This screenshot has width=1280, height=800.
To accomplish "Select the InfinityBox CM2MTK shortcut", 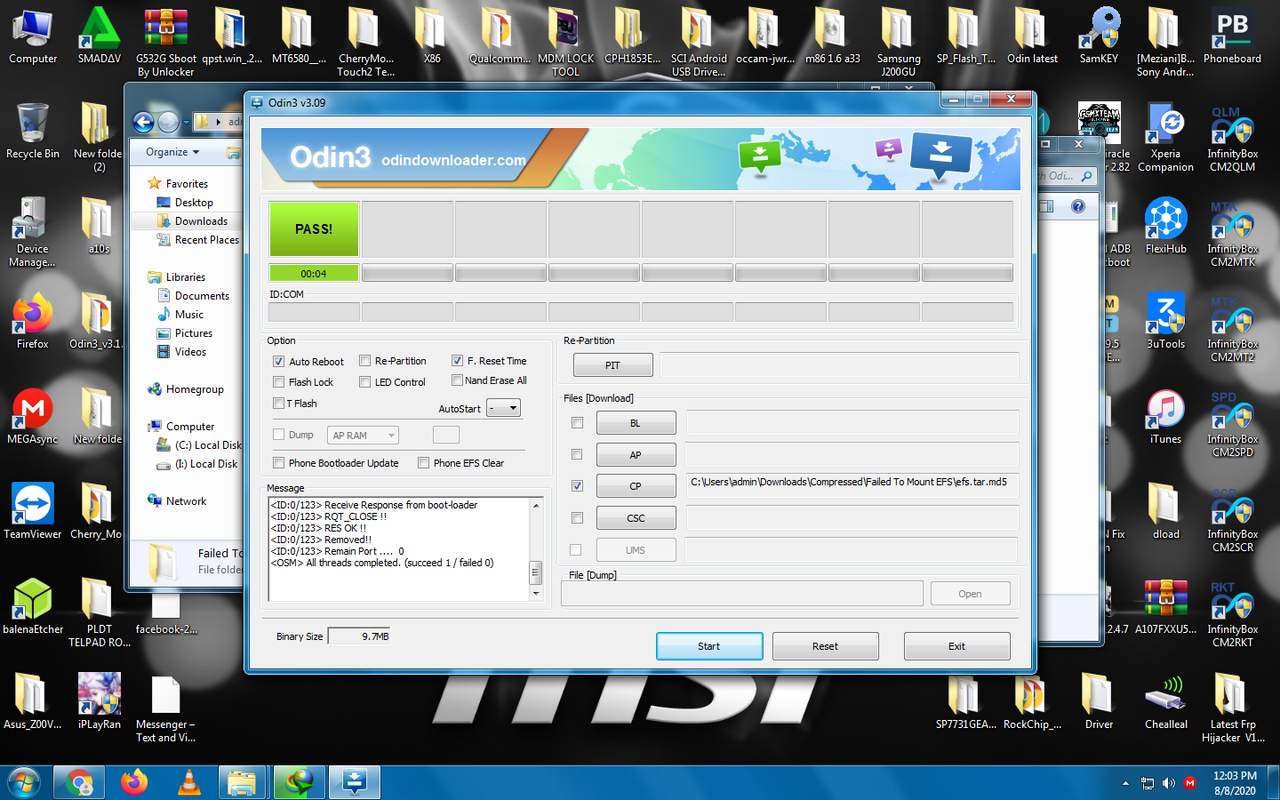I will coord(1232,233).
